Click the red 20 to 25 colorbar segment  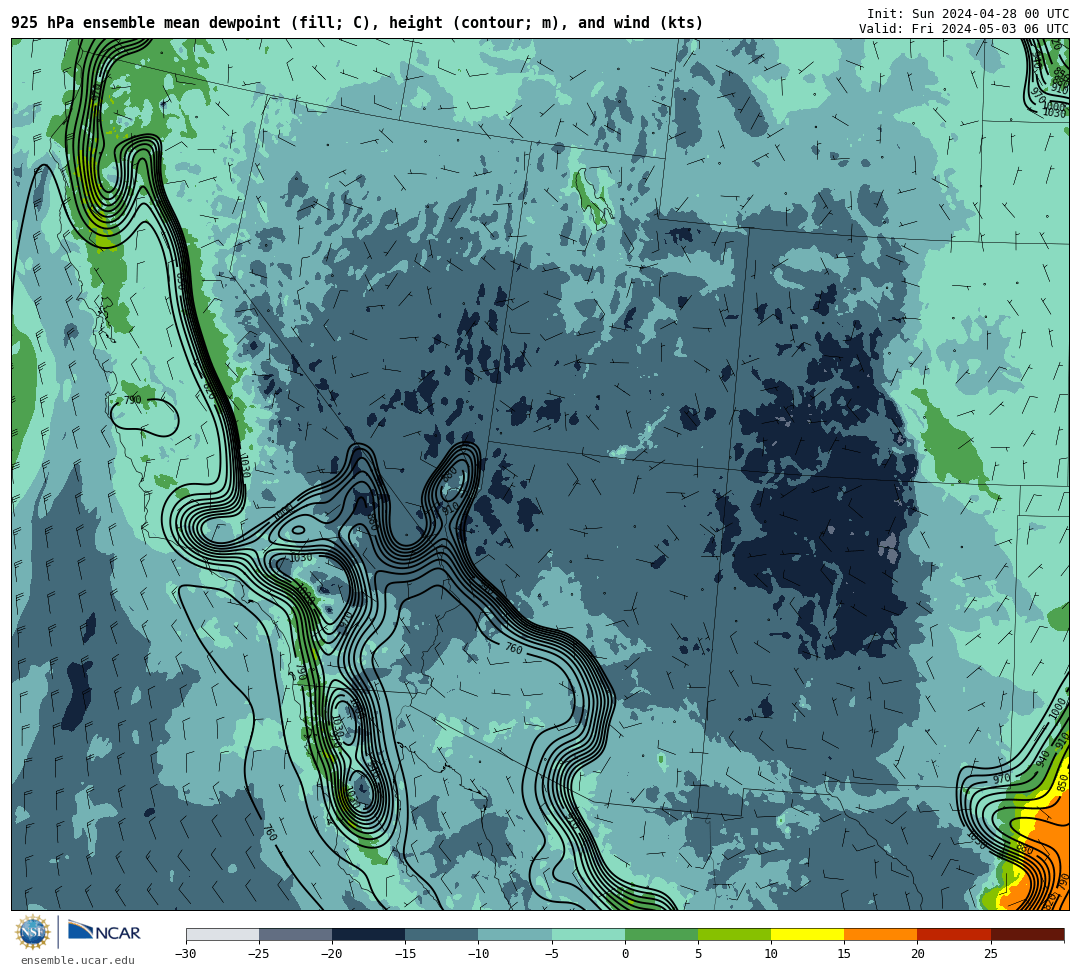954,934
